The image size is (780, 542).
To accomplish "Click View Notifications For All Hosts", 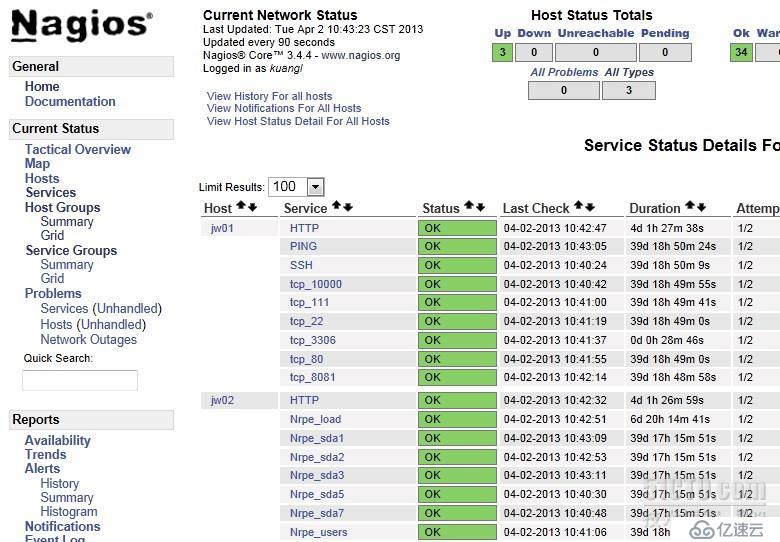I will click(x=284, y=108).
